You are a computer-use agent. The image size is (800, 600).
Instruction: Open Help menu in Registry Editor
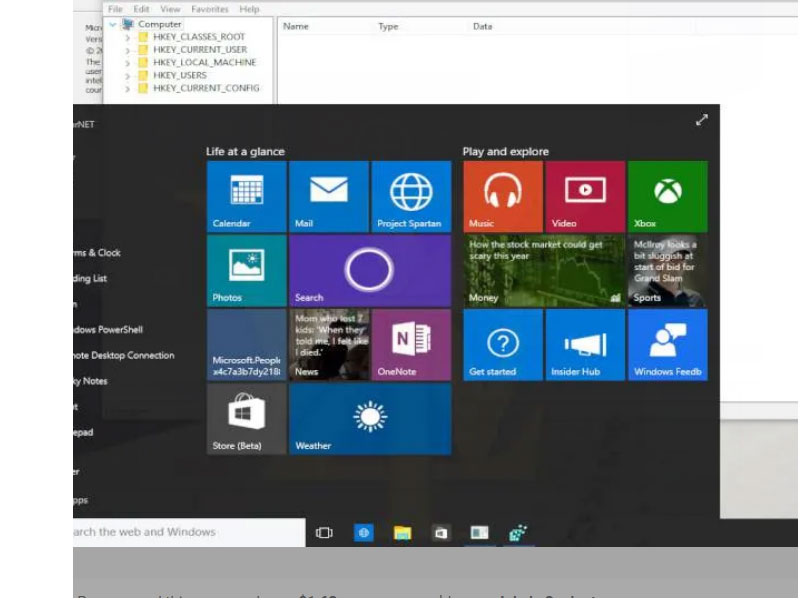point(249,9)
